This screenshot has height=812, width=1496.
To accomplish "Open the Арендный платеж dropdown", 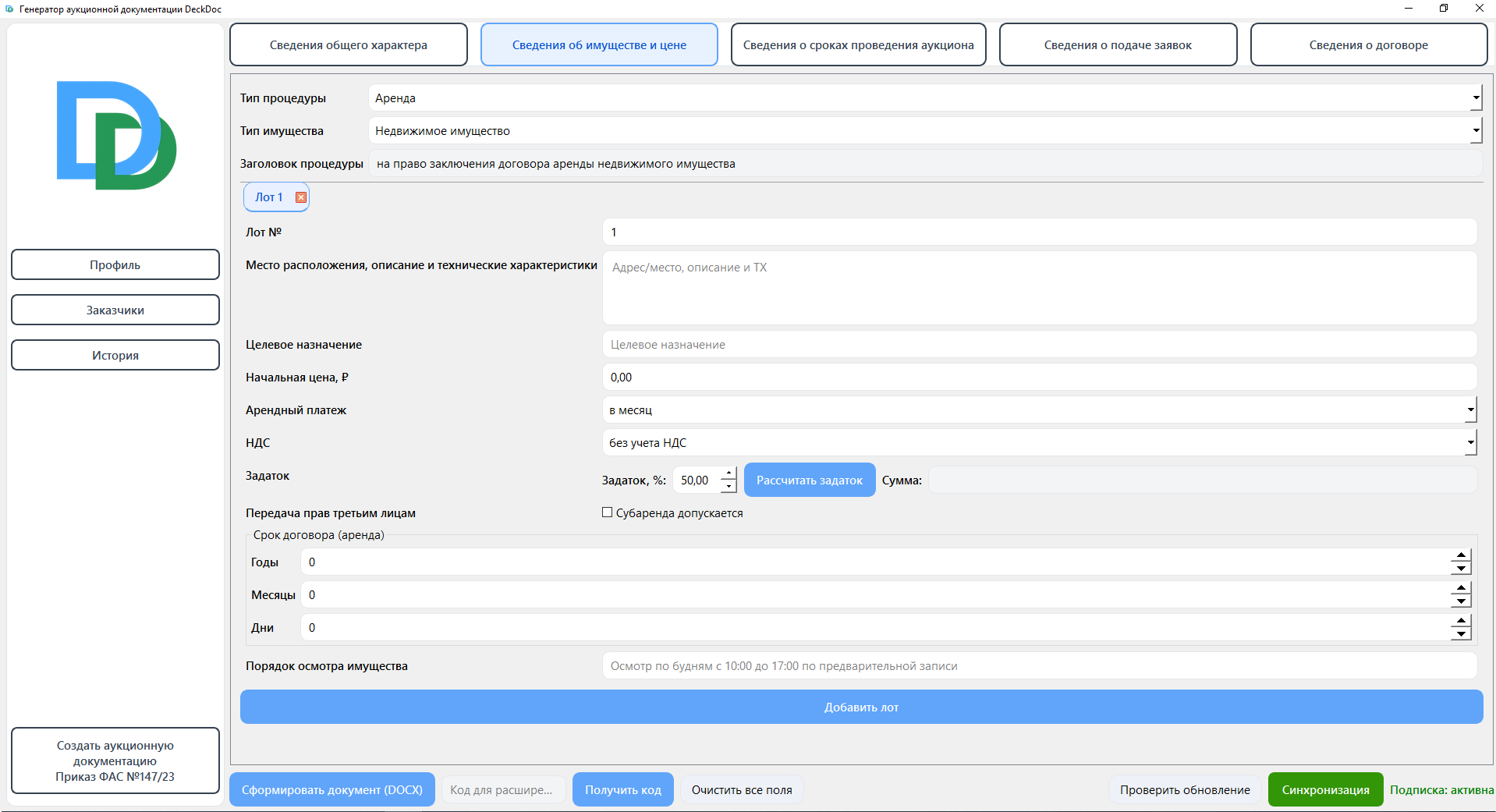I will tap(1469, 410).
